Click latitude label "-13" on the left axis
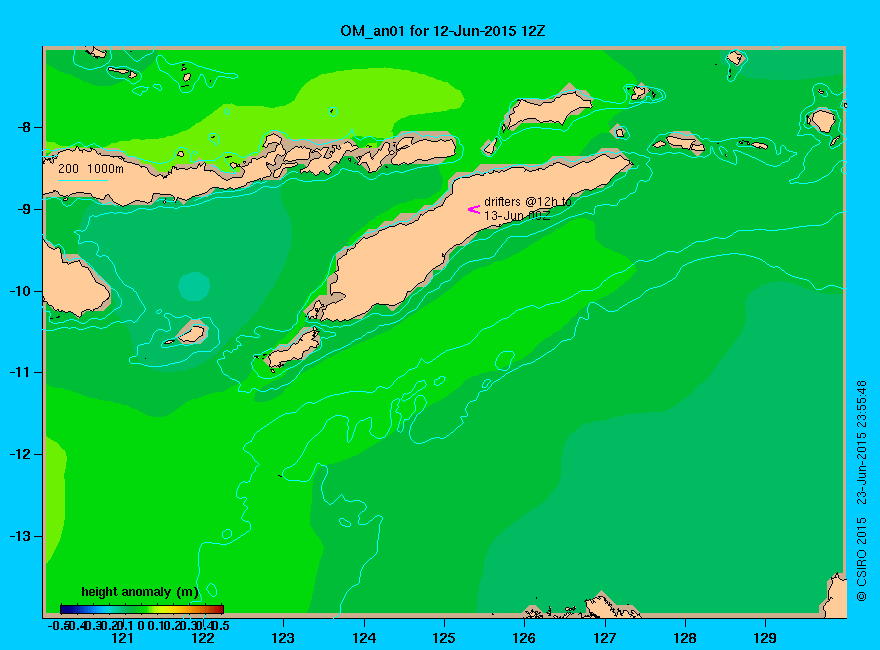Screen dimensions: 880x650 pyautogui.click(x=20, y=536)
